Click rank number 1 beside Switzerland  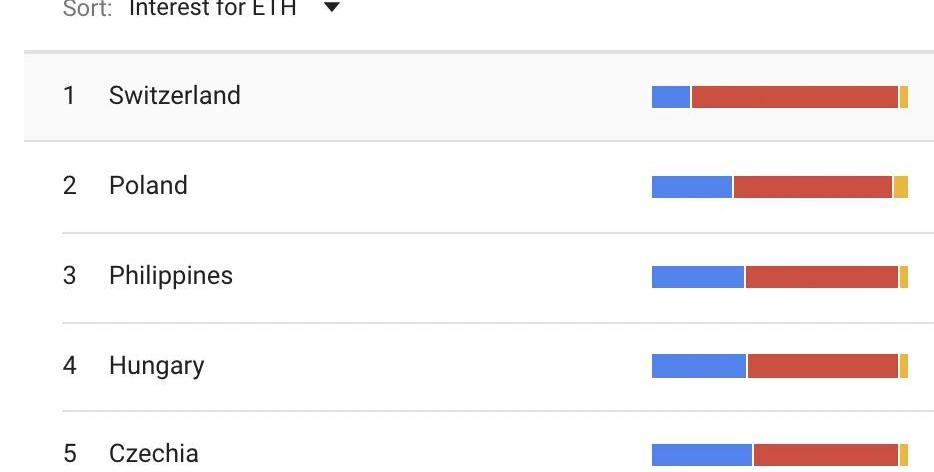click(x=69, y=96)
